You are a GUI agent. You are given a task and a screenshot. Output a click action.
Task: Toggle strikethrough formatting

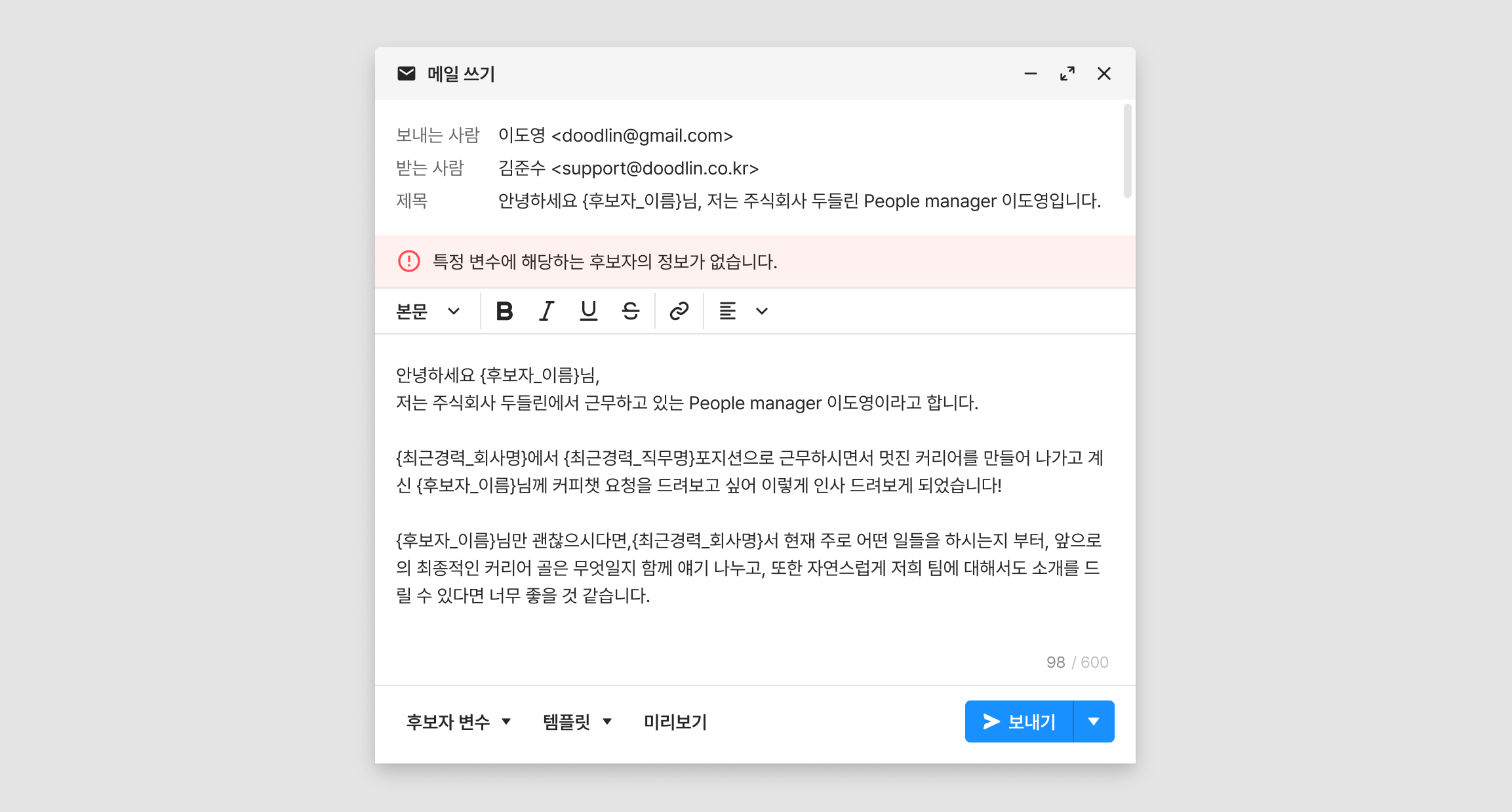point(630,311)
